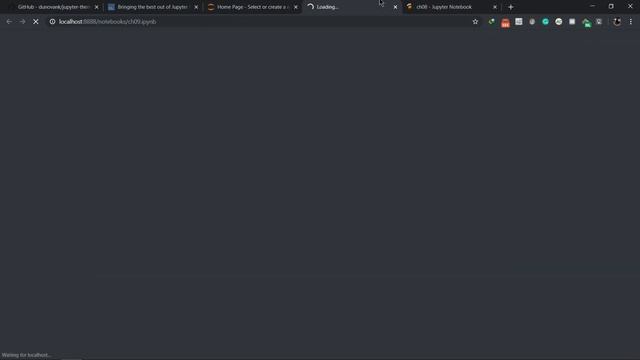Restore down the browser window
640x360 pixels.
click(x=611, y=6)
